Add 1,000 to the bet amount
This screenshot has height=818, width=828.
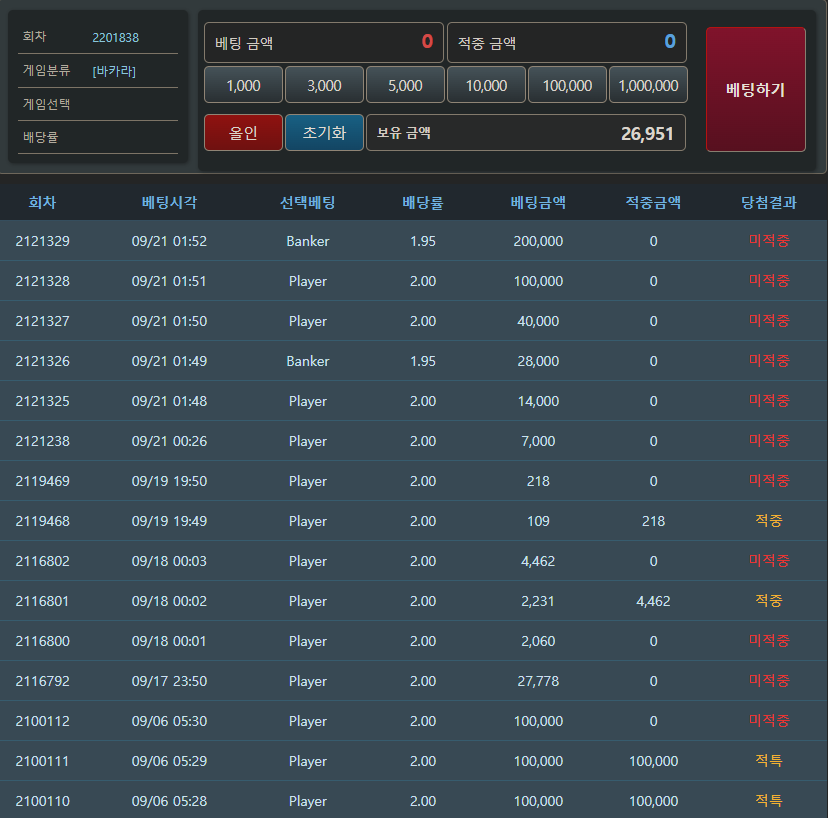243,85
